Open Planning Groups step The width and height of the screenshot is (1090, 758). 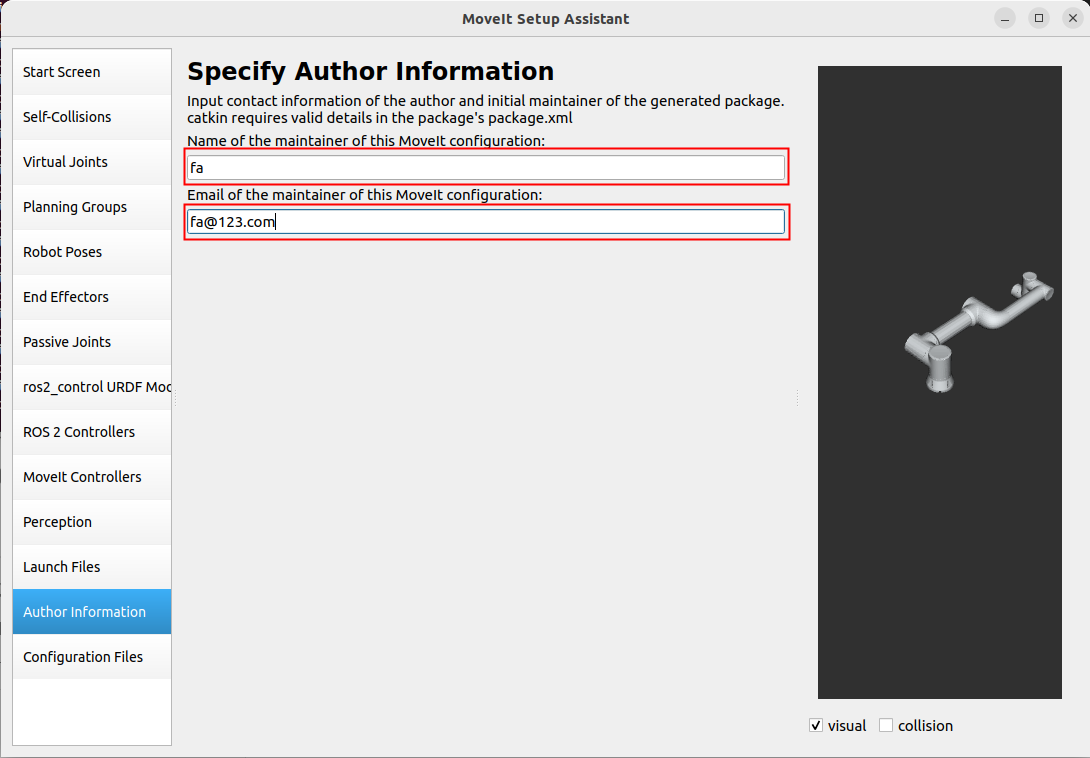pyautogui.click(x=92, y=207)
